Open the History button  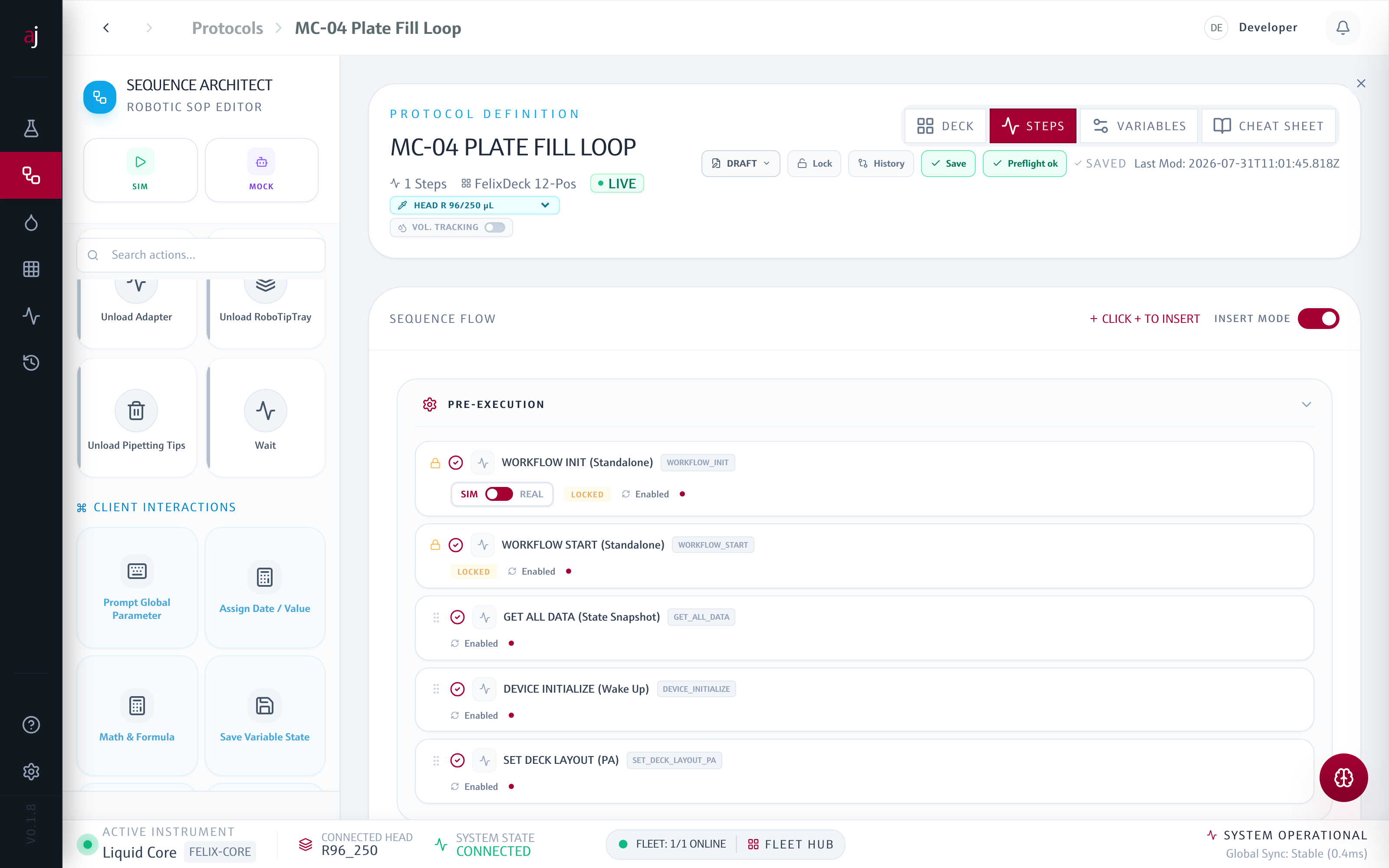click(x=880, y=164)
